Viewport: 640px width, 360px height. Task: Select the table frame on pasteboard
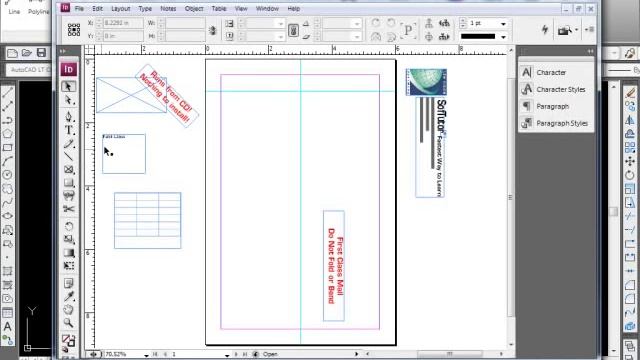(147, 220)
